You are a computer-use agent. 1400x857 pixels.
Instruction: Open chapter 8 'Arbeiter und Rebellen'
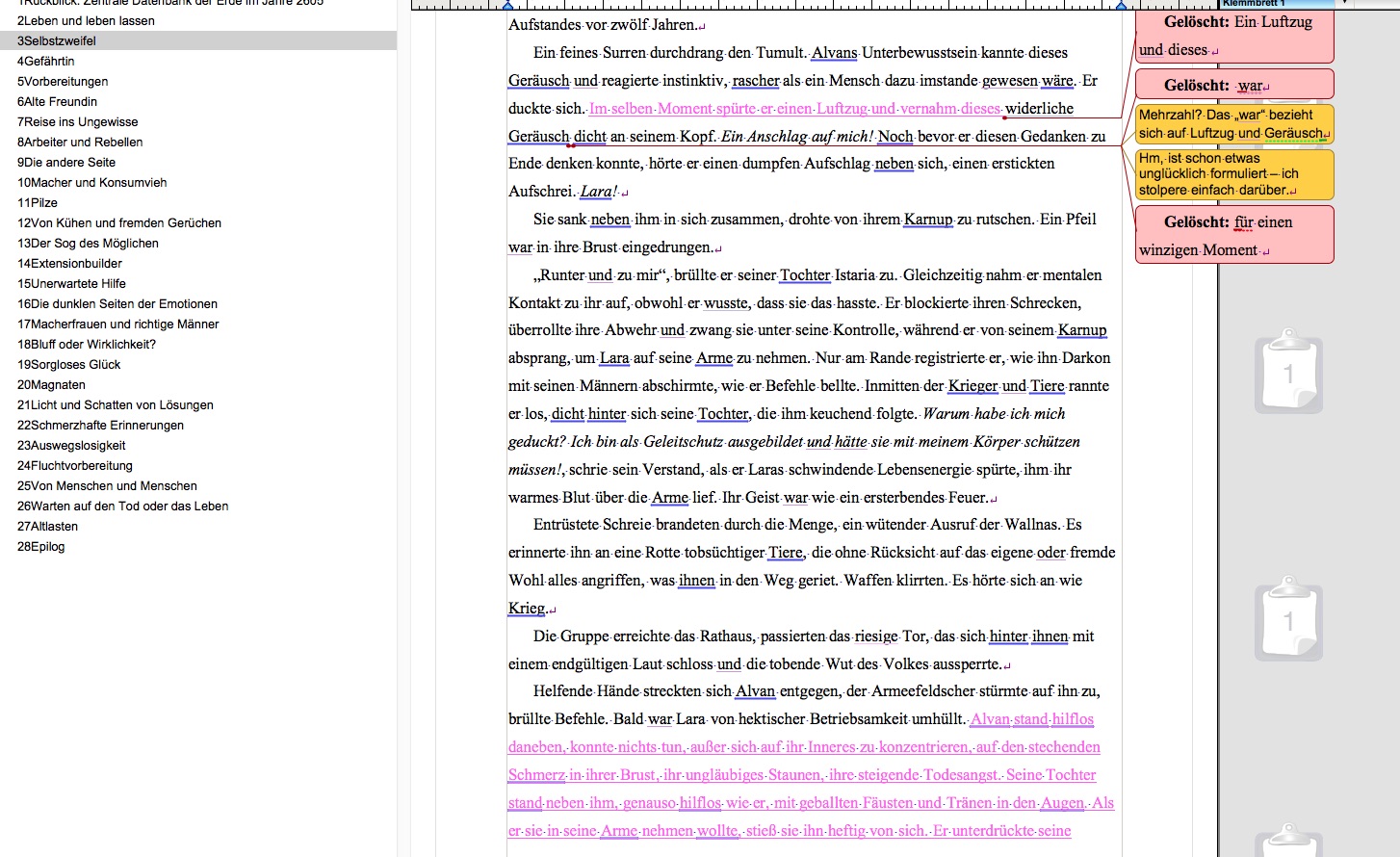[197, 142]
